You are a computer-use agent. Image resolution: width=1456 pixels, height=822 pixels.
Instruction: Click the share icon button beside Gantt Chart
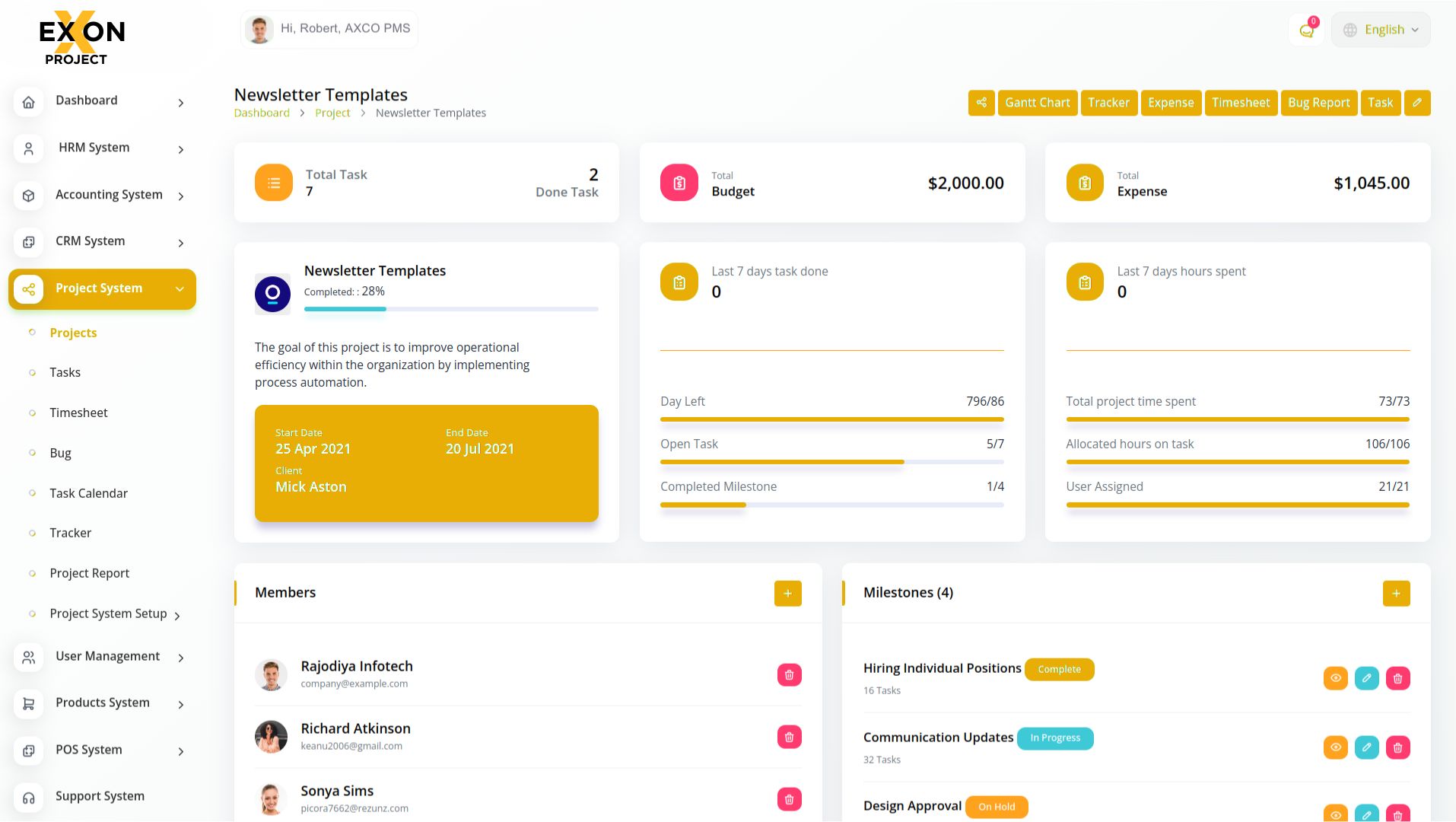coord(981,103)
